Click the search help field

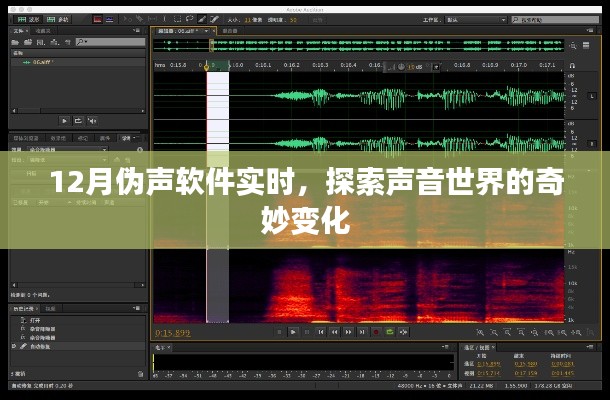(555, 19)
